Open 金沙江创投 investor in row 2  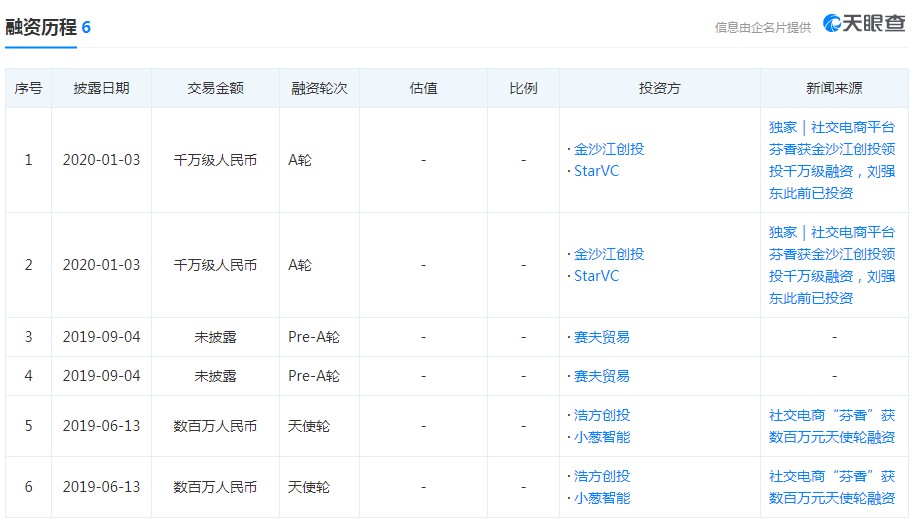609,254
